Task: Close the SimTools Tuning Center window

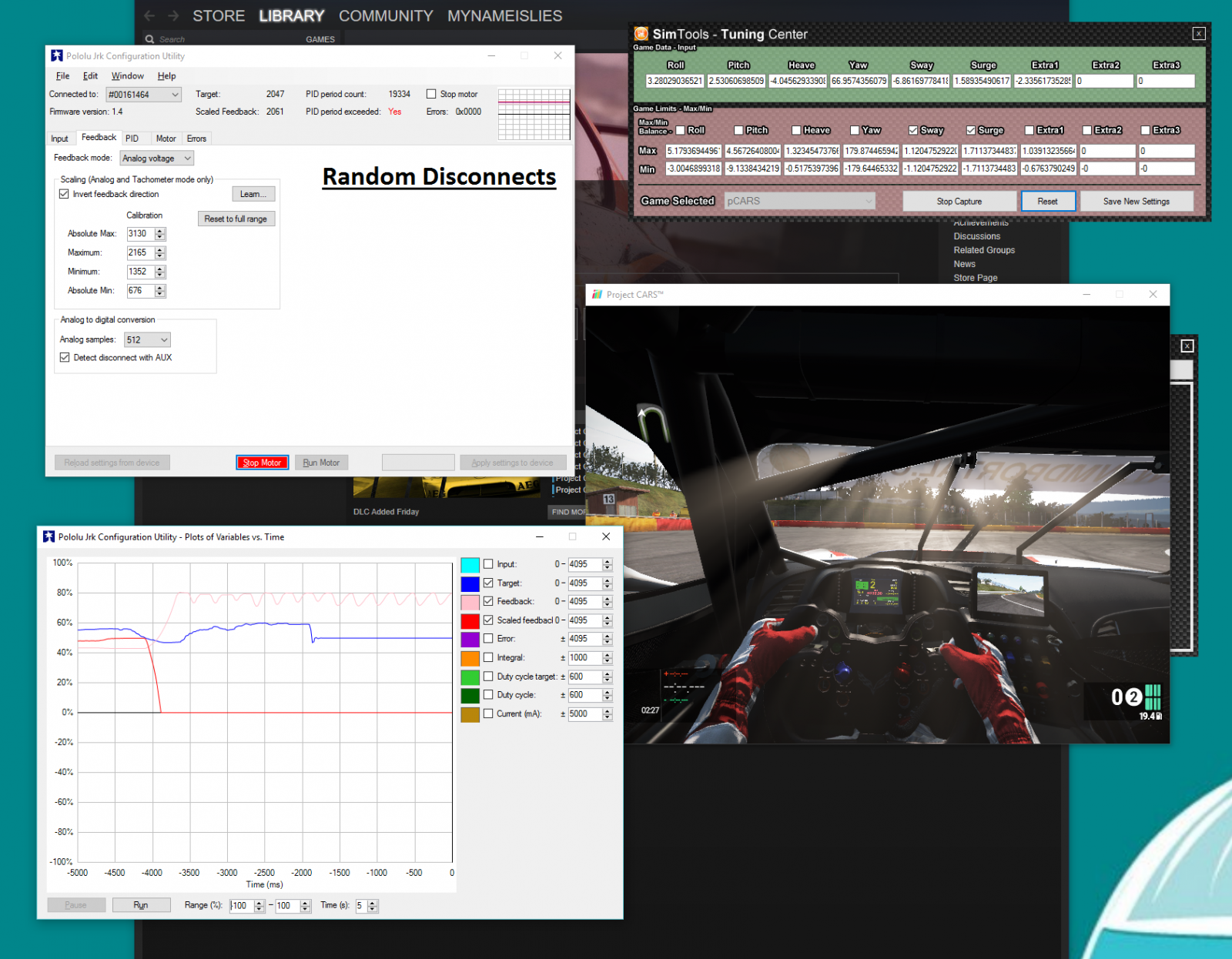Action: (x=1199, y=33)
